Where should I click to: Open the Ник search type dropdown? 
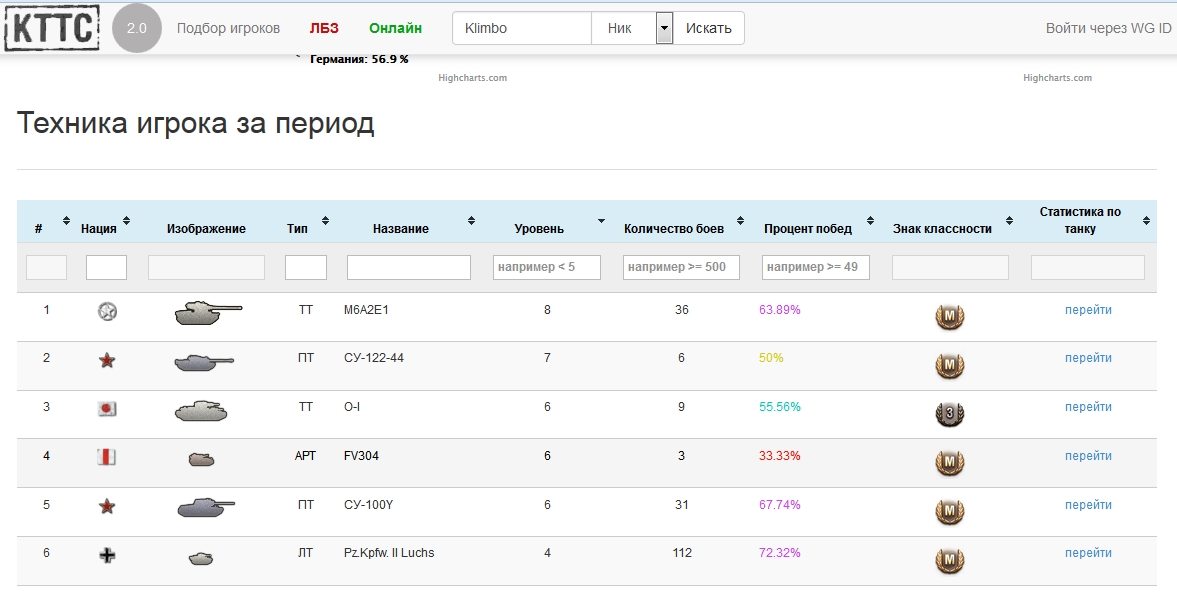pos(664,28)
